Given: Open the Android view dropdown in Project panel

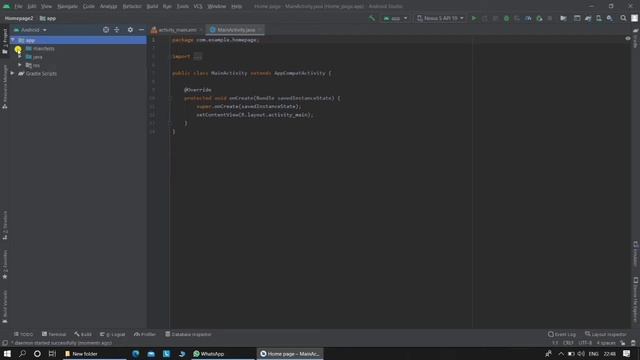Looking at the screenshot, I should (x=30, y=30).
